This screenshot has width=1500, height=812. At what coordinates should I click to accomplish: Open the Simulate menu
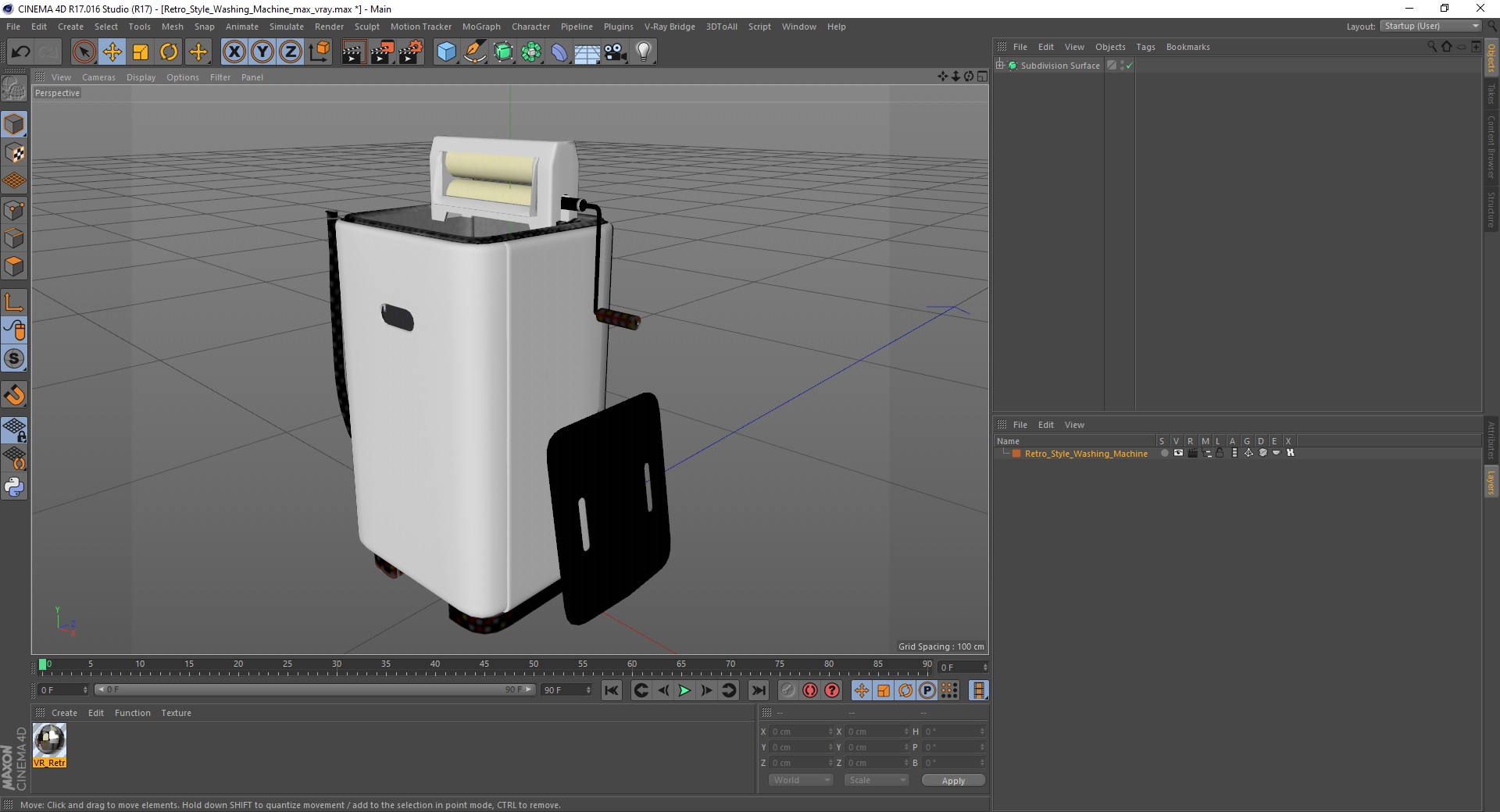[x=287, y=27]
